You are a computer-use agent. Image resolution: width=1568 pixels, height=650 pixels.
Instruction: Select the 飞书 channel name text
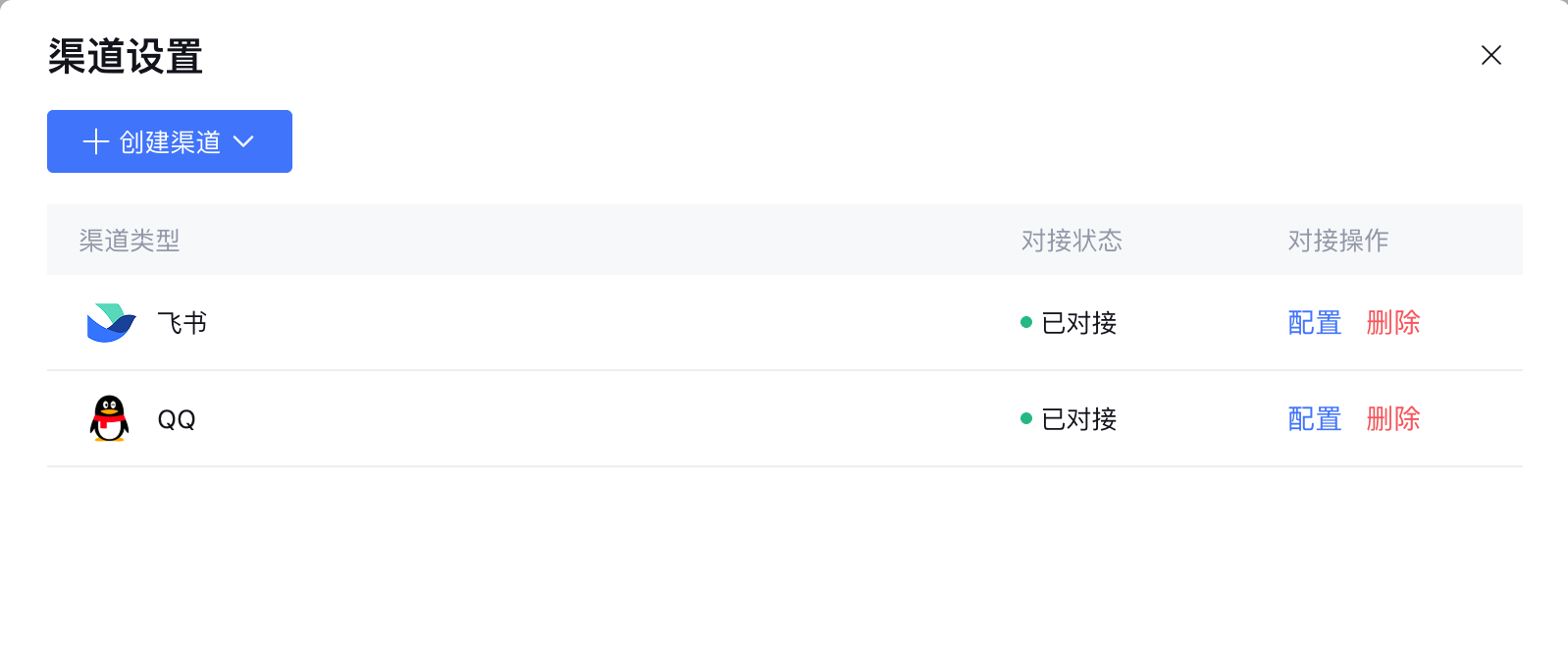(x=183, y=323)
